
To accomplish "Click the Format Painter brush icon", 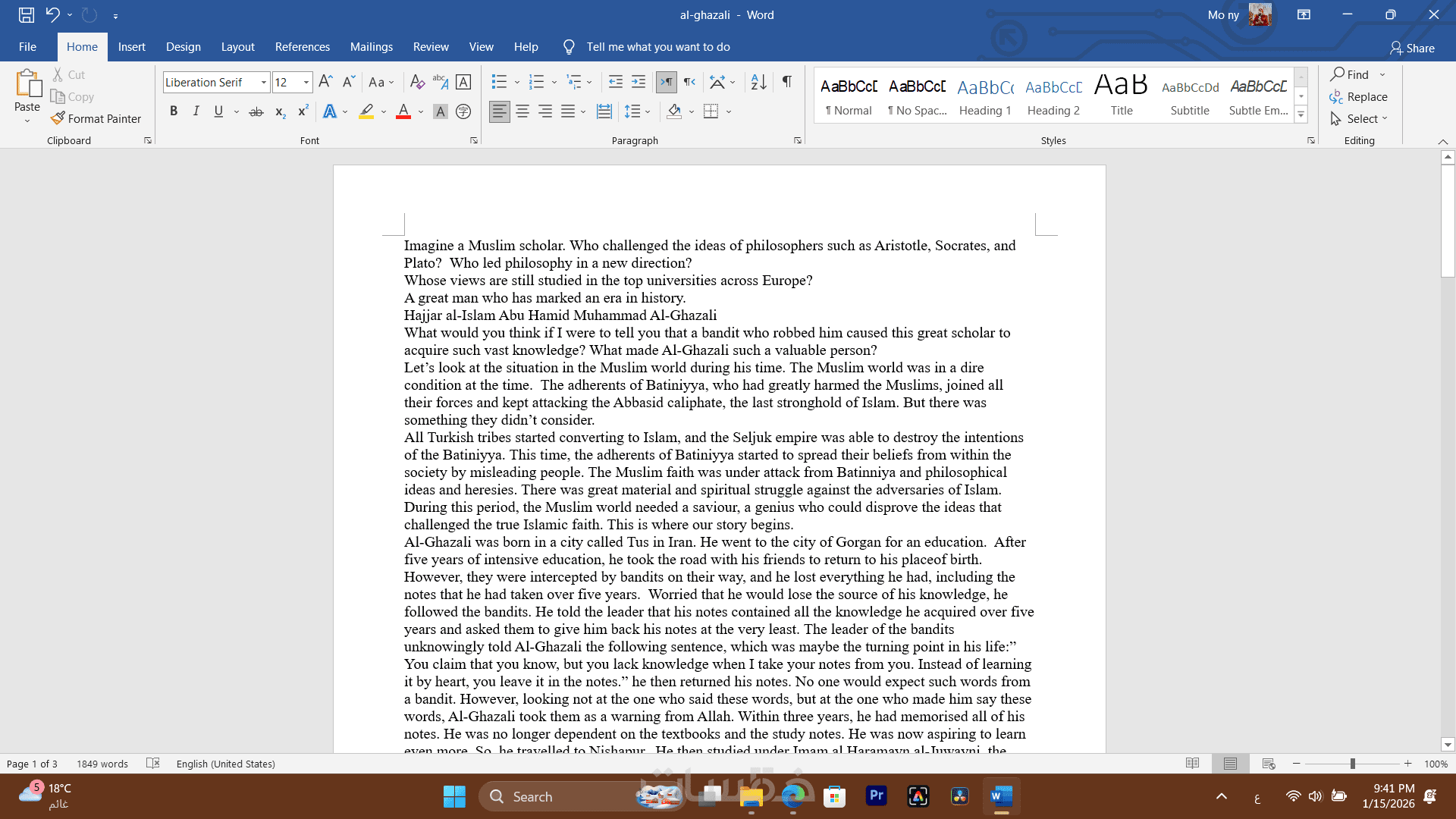I will pos(58,118).
